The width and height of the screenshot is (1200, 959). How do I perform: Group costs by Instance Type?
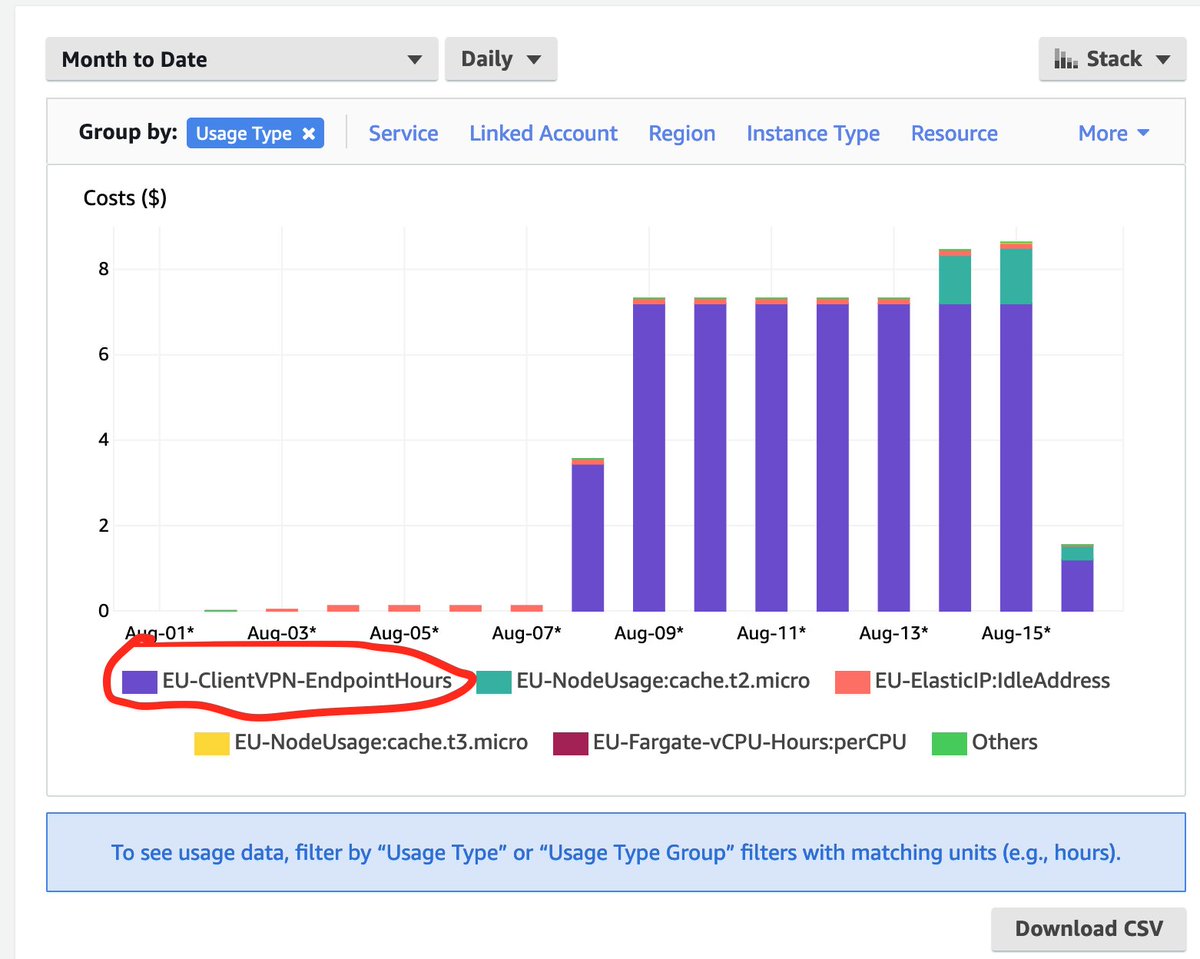tap(813, 133)
